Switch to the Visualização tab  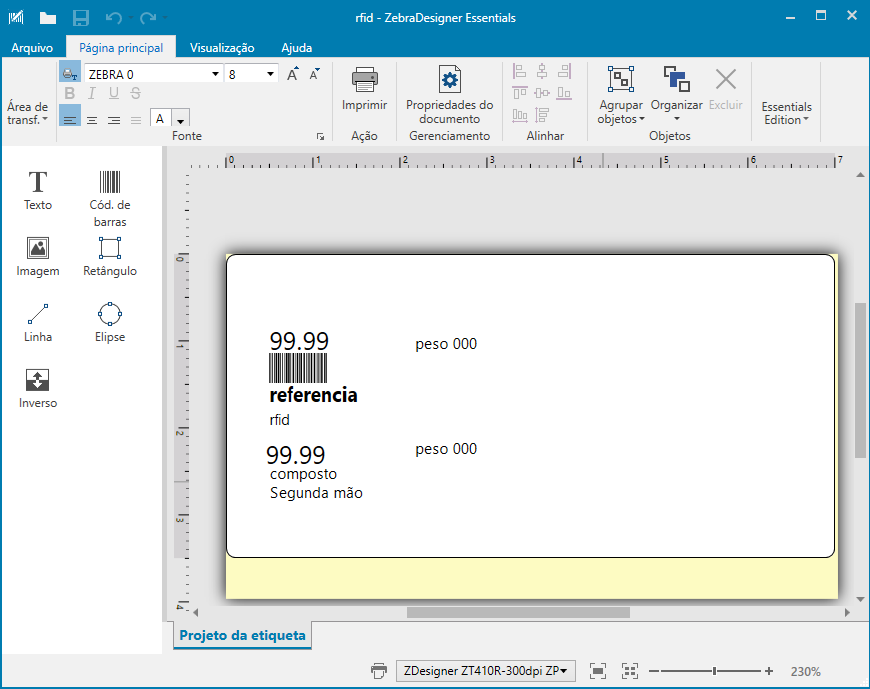pos(222,47)
